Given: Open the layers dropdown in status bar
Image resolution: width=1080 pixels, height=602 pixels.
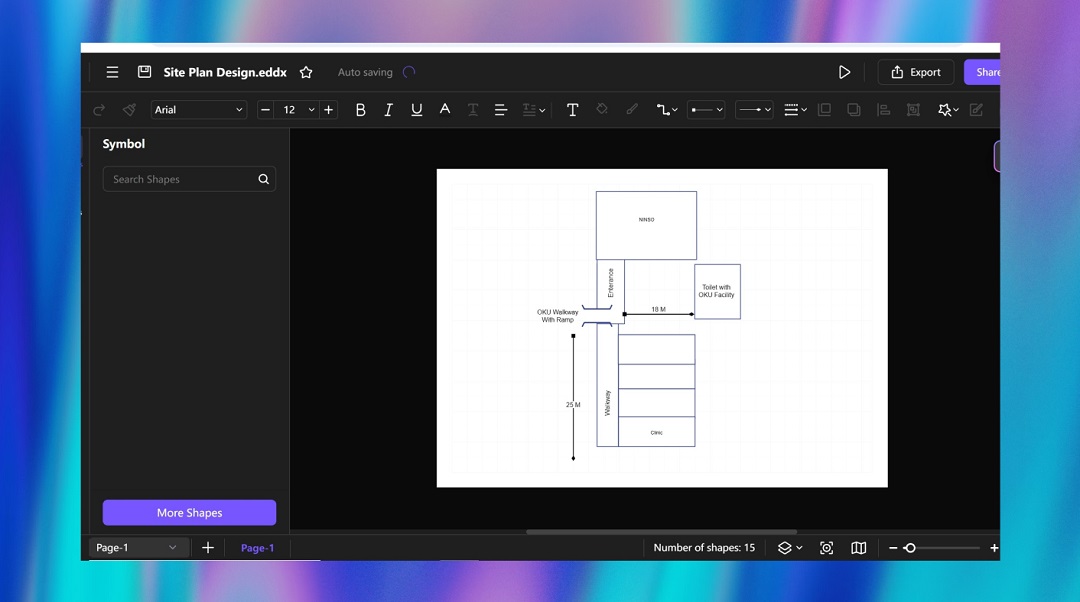Looking at the screenshot, I should pos(789,548).
